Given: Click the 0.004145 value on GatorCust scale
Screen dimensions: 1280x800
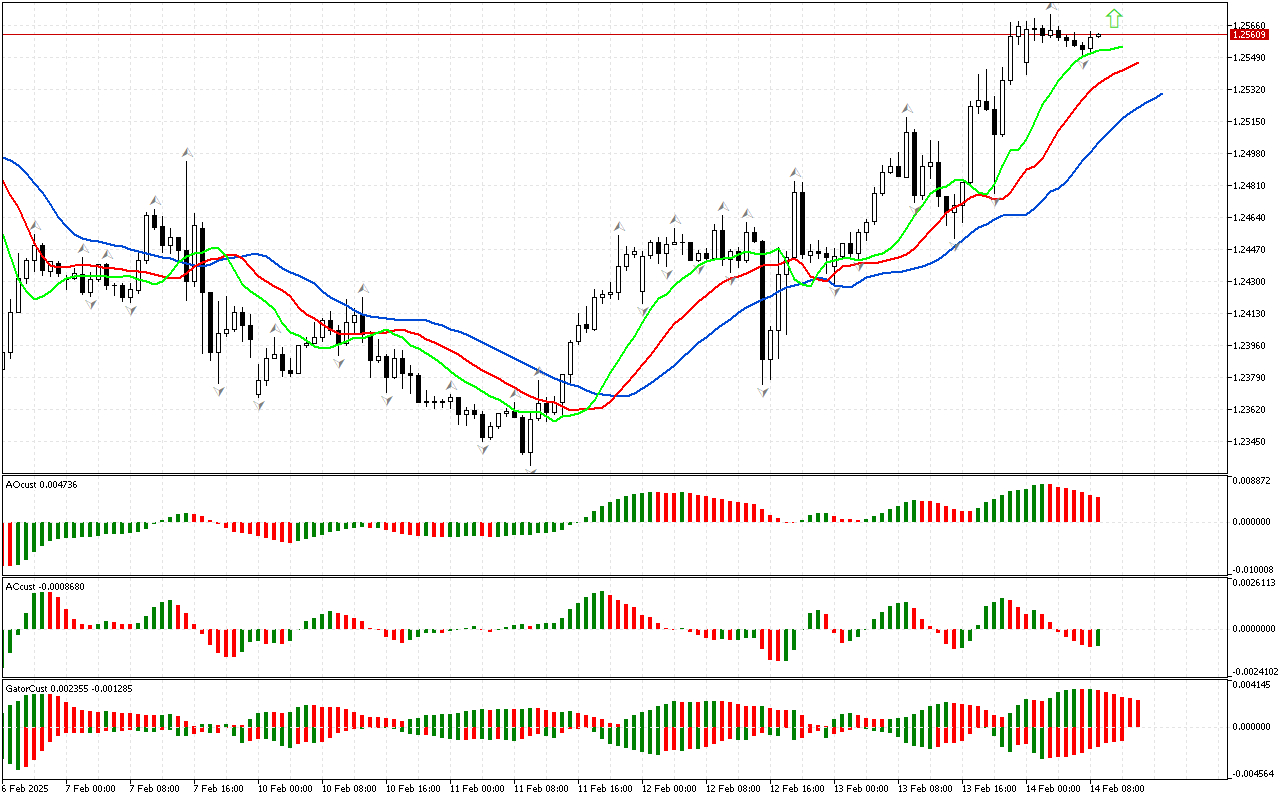Looking at the screenshot, I should tap(1252, 684).
